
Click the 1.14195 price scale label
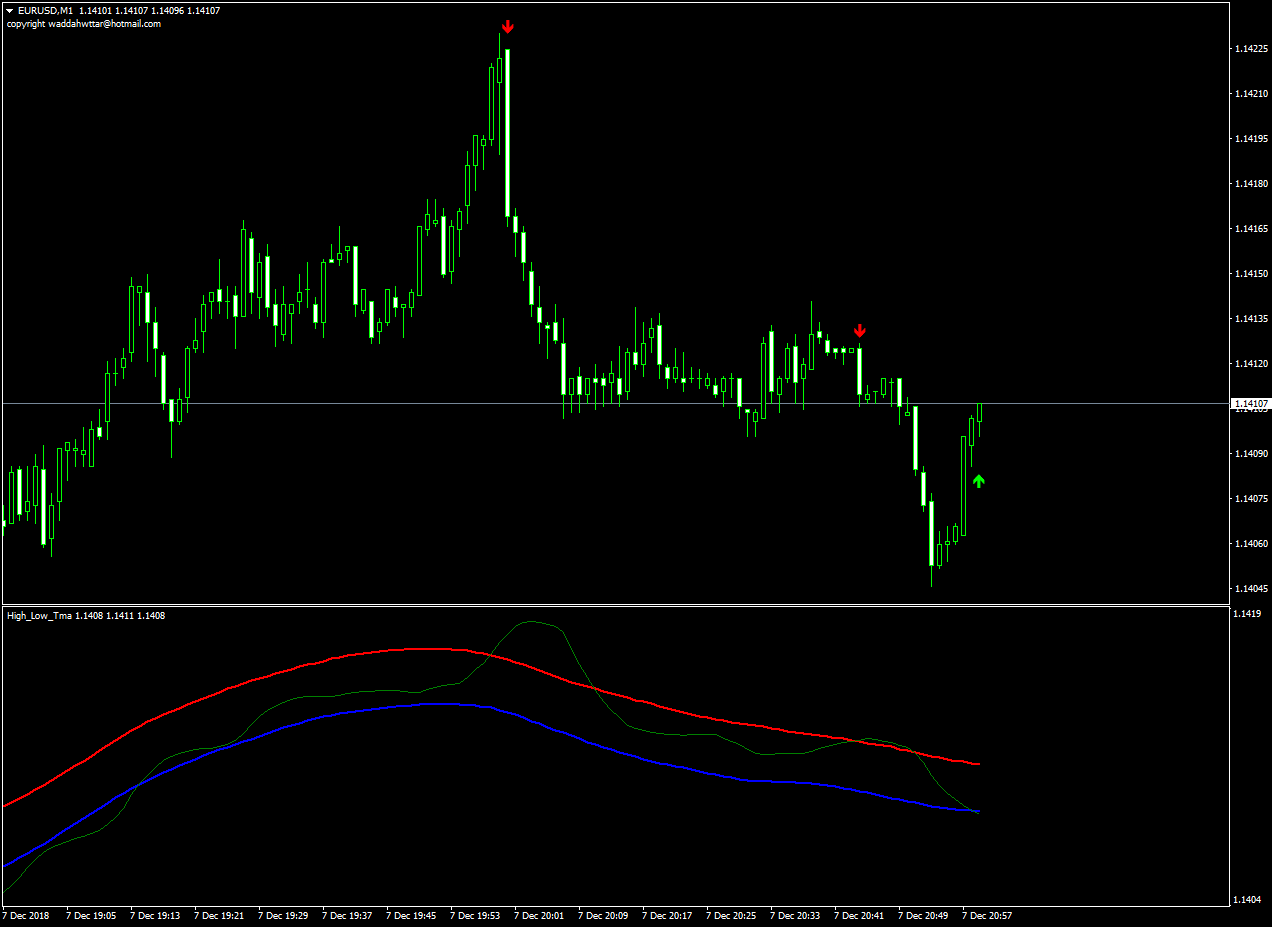click(x=1252, y=139)
